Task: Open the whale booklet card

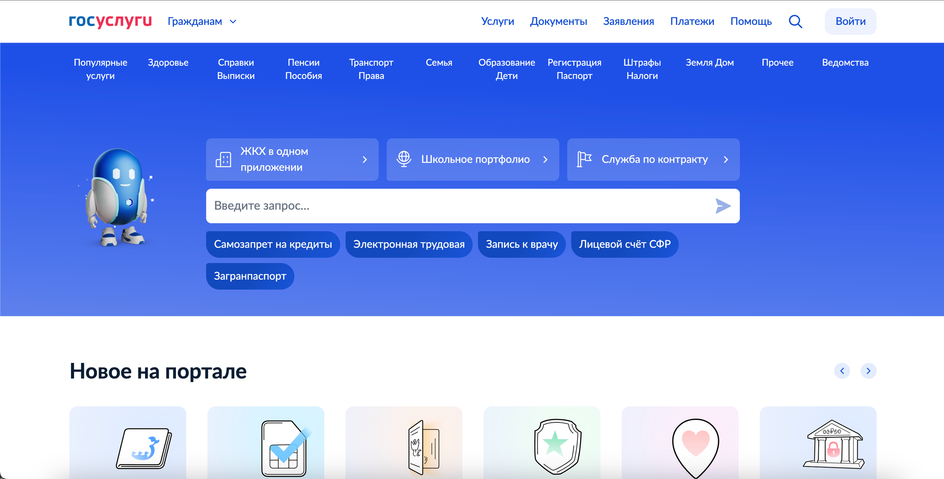Action: click(x=128, y=442)
